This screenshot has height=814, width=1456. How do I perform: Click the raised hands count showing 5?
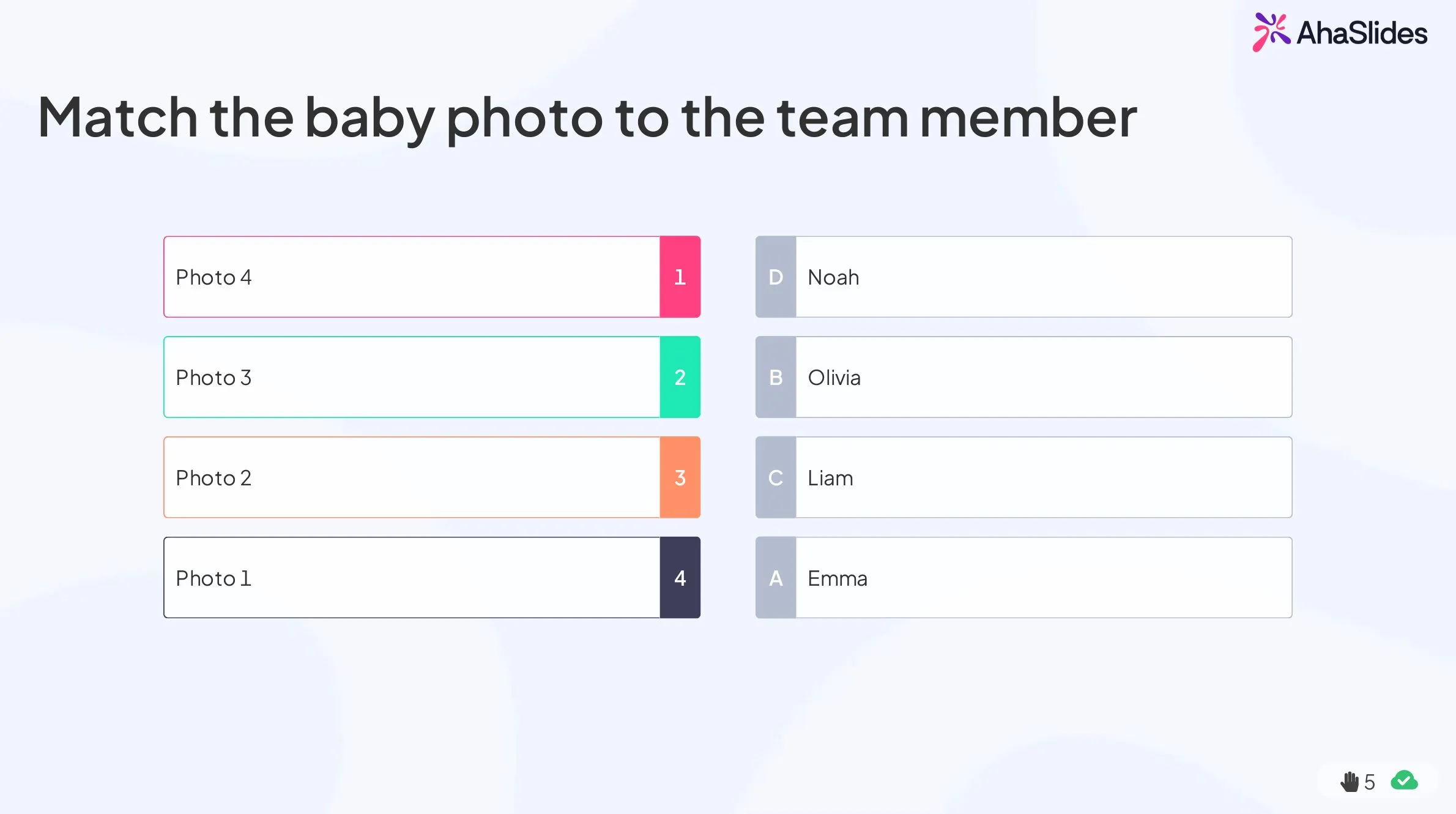pyautogui.click(x=1370, y=781)
